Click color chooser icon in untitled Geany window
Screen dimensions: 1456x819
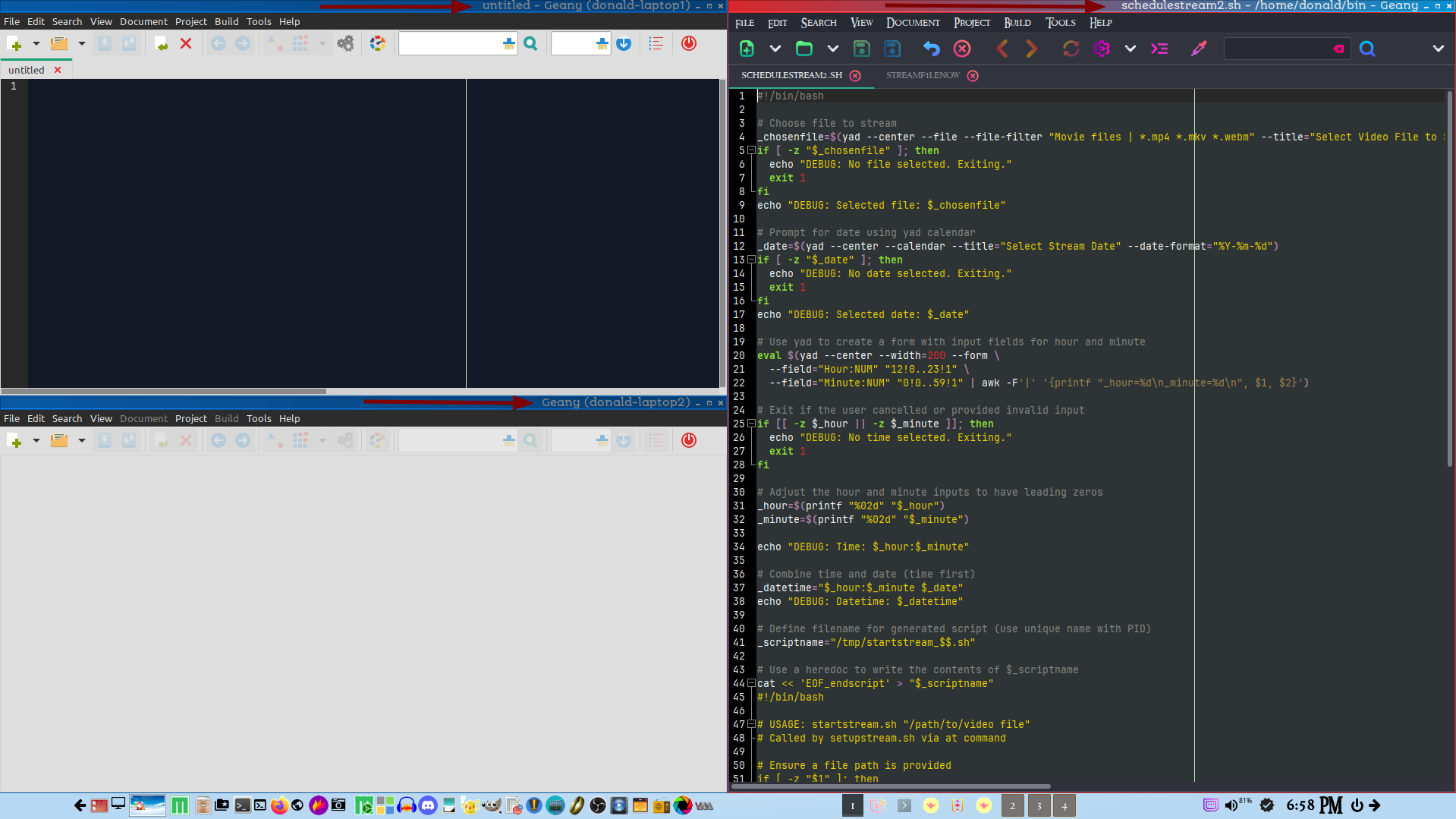click(377, 44)
